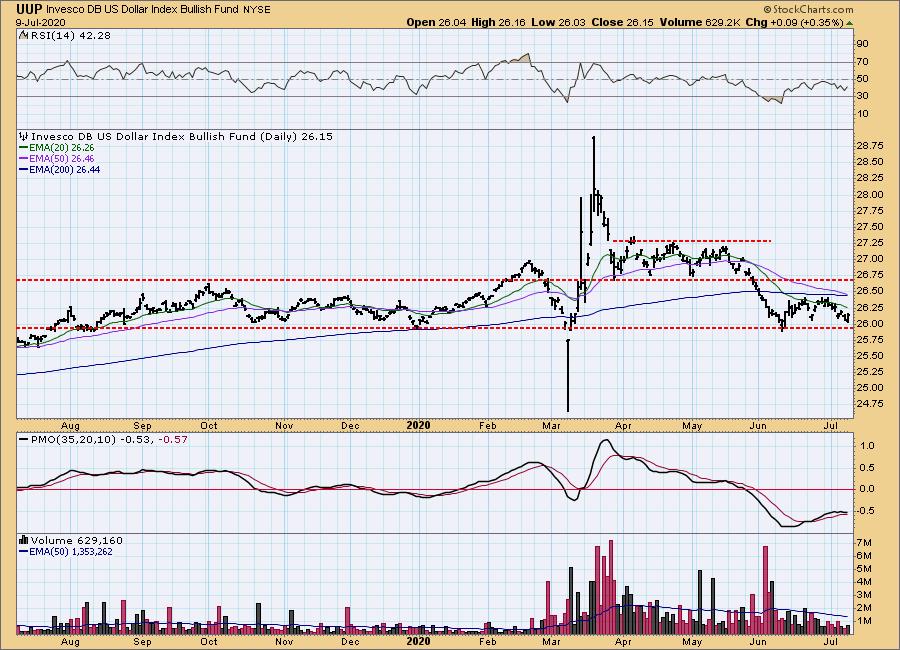Click the High 26.16 value
Viewport: 900px width, 650px height.
[x=498, y=22]
